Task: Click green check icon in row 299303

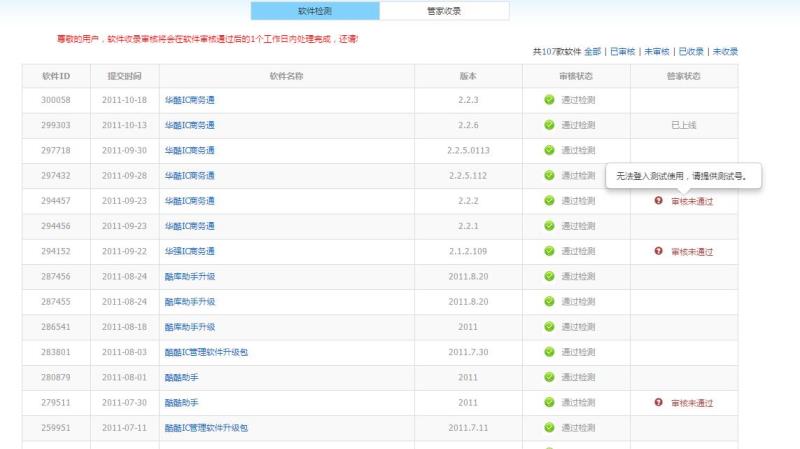Action: (x=549, y=125)
